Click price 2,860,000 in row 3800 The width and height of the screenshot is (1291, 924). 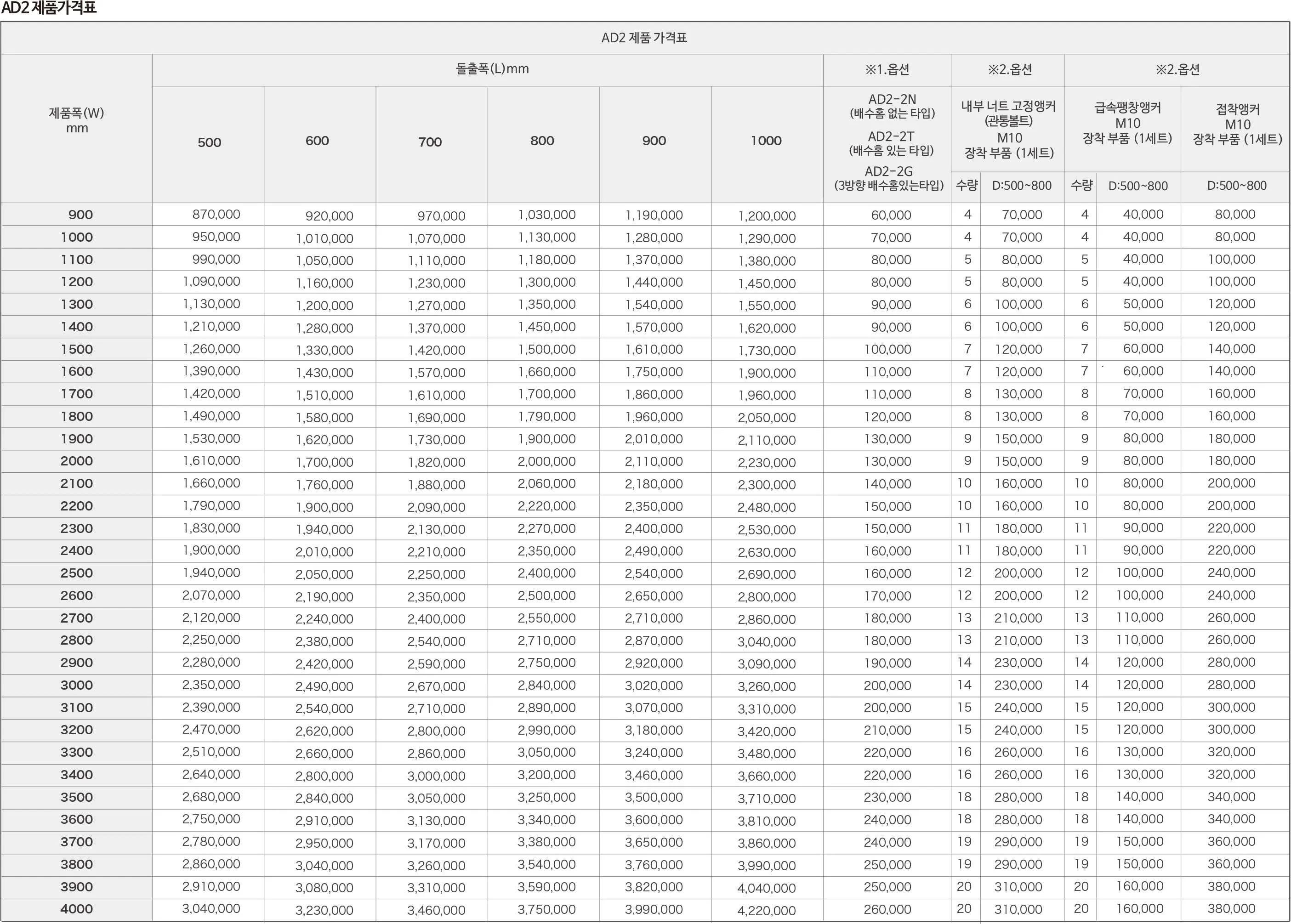click(x=211, y=864)
